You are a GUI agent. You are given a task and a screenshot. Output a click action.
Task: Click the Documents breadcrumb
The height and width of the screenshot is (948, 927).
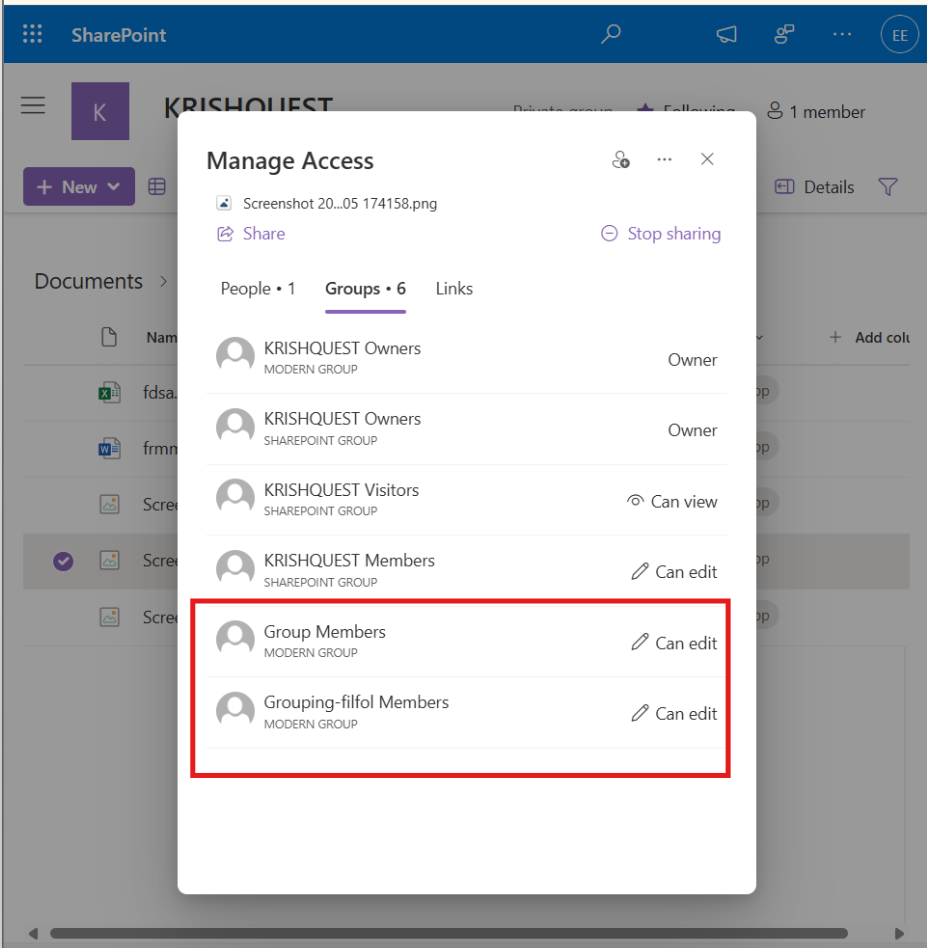[x=88, y=281]
